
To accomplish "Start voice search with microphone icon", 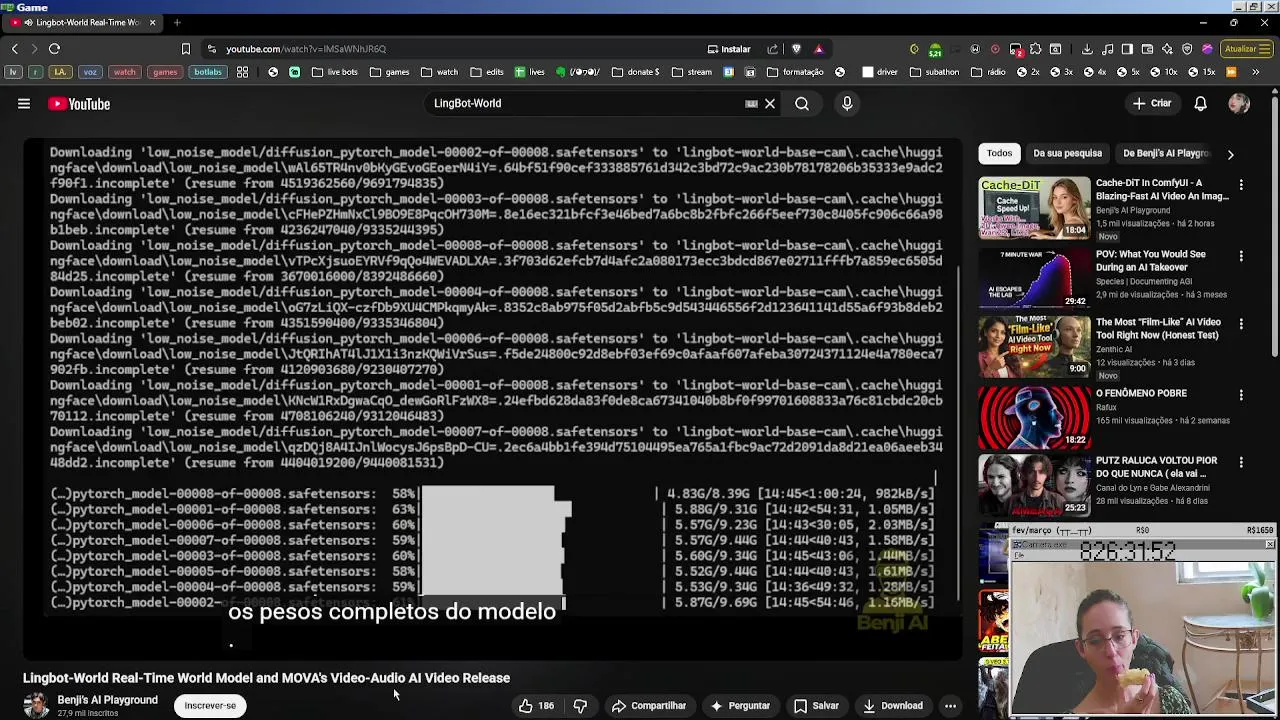I will pyautogui.click(x=847, y=104).
